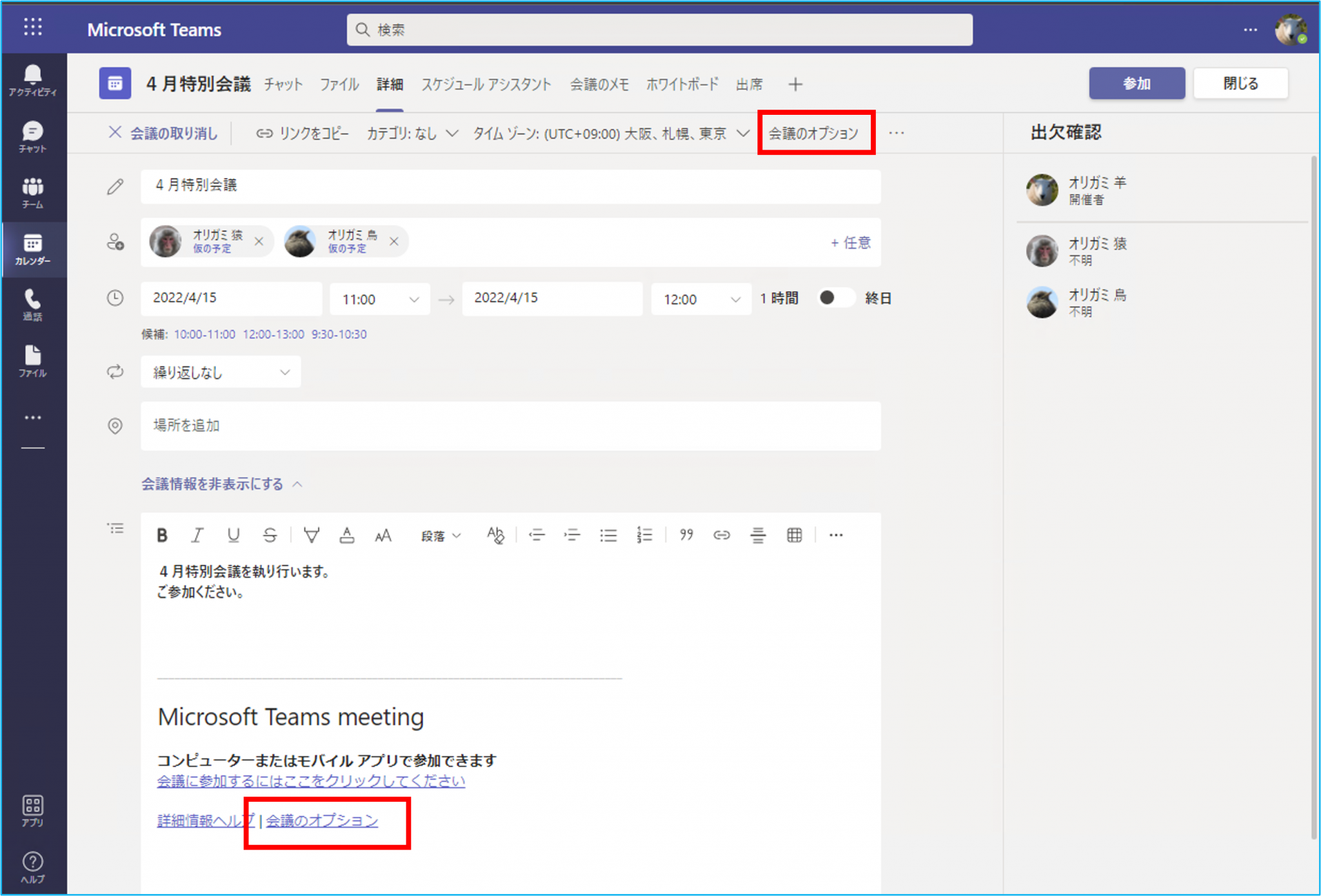Switch to the チャット tab
Image resolution: width=1321 pixels, height=896 pixels.
coord(283,84)
